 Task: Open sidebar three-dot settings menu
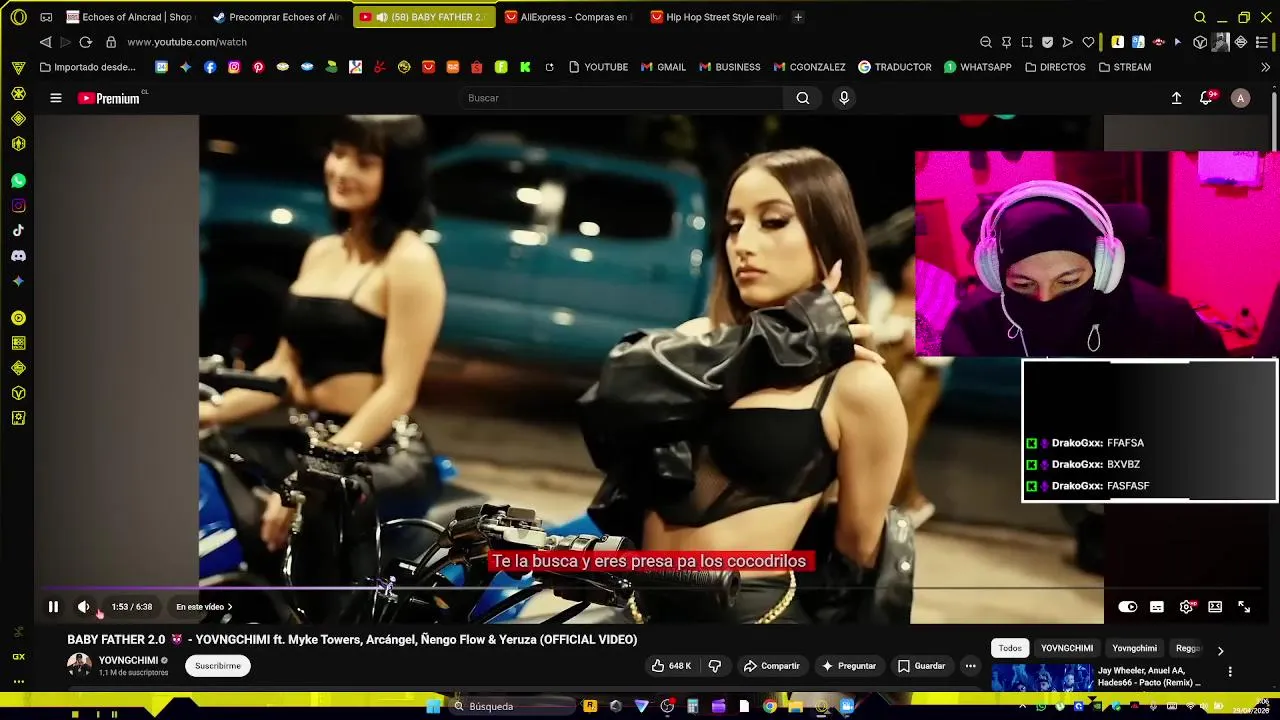pyautogui.click(x=18, y=681)
